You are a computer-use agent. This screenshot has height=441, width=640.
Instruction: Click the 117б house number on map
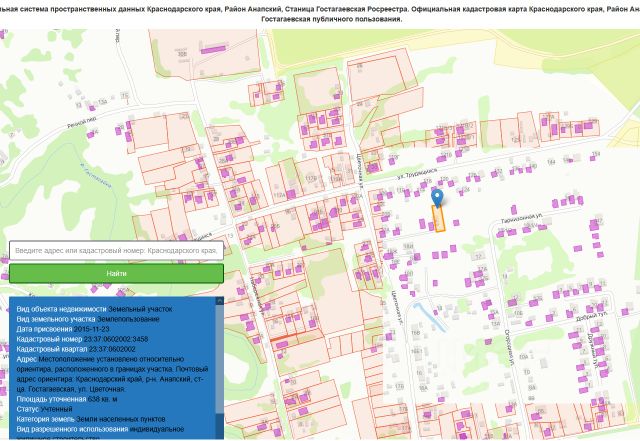(x=311, y=178)
